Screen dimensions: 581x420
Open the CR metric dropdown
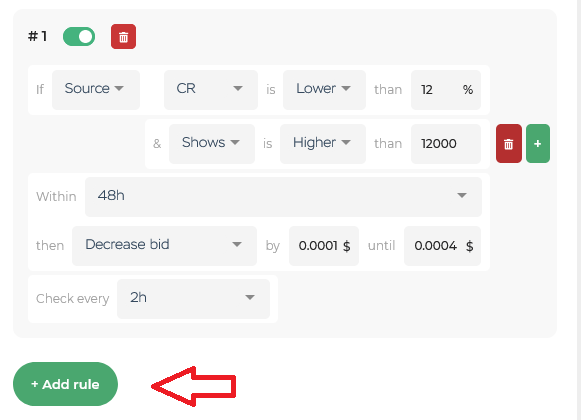pos(210,90)
